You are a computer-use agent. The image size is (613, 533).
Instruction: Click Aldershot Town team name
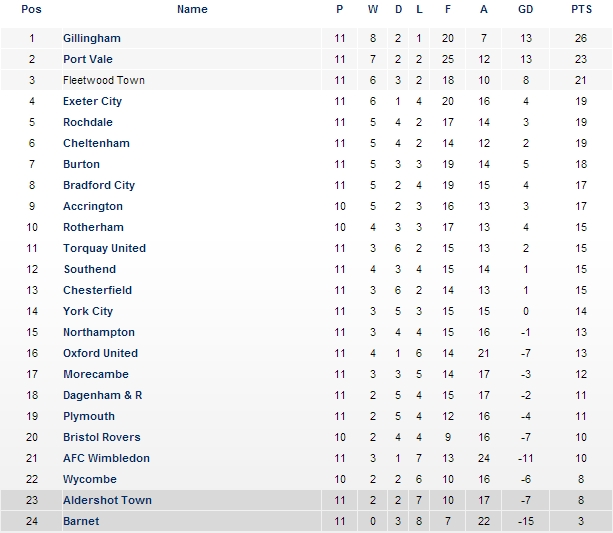point(107,500)
